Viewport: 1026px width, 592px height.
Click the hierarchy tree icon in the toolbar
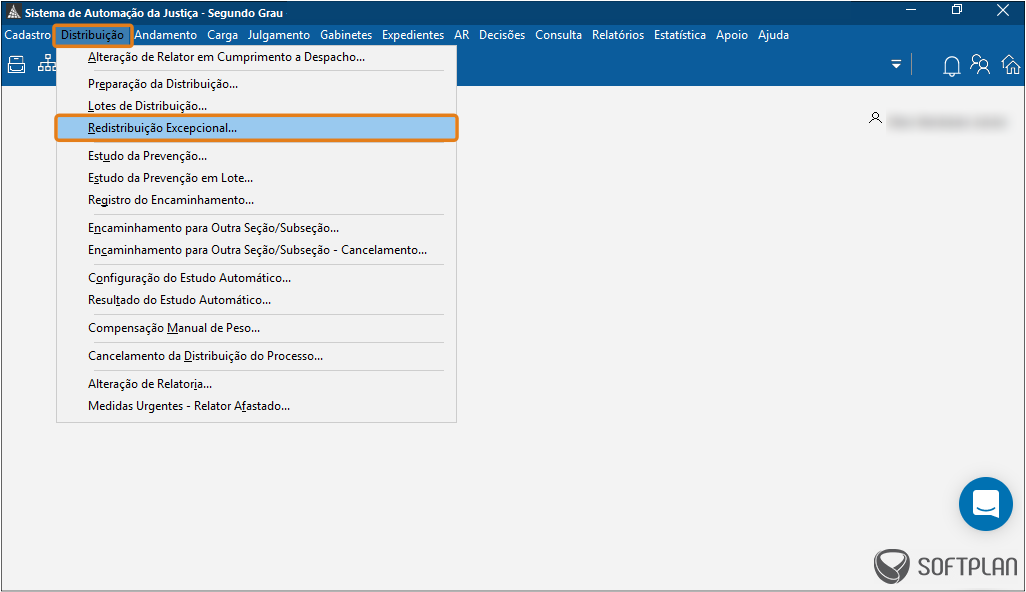click(47, 63)
